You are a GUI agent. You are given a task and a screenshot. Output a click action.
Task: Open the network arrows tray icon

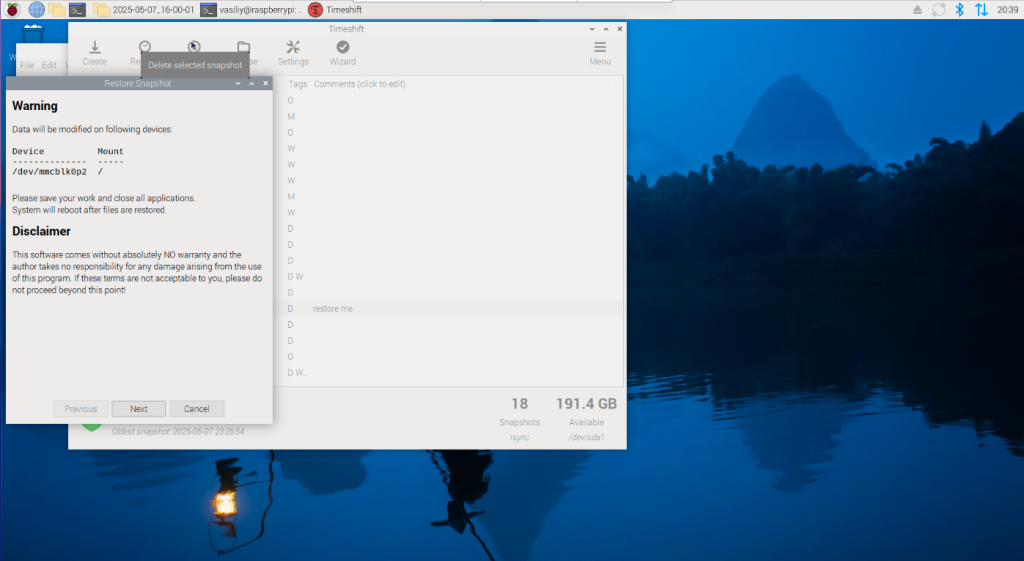point(981,10)
